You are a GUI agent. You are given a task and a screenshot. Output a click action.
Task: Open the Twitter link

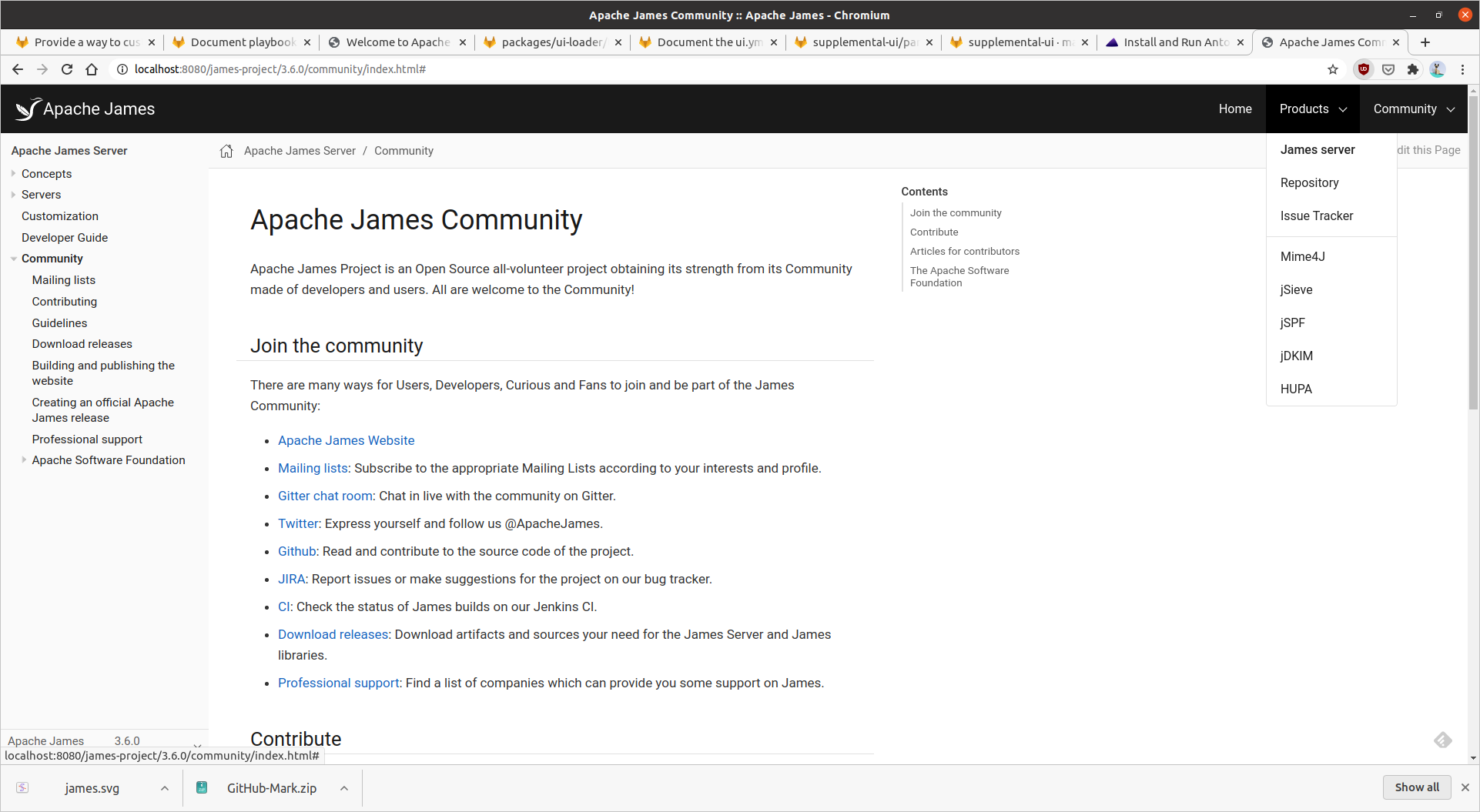pyautogui.click(x=298, y=523)
